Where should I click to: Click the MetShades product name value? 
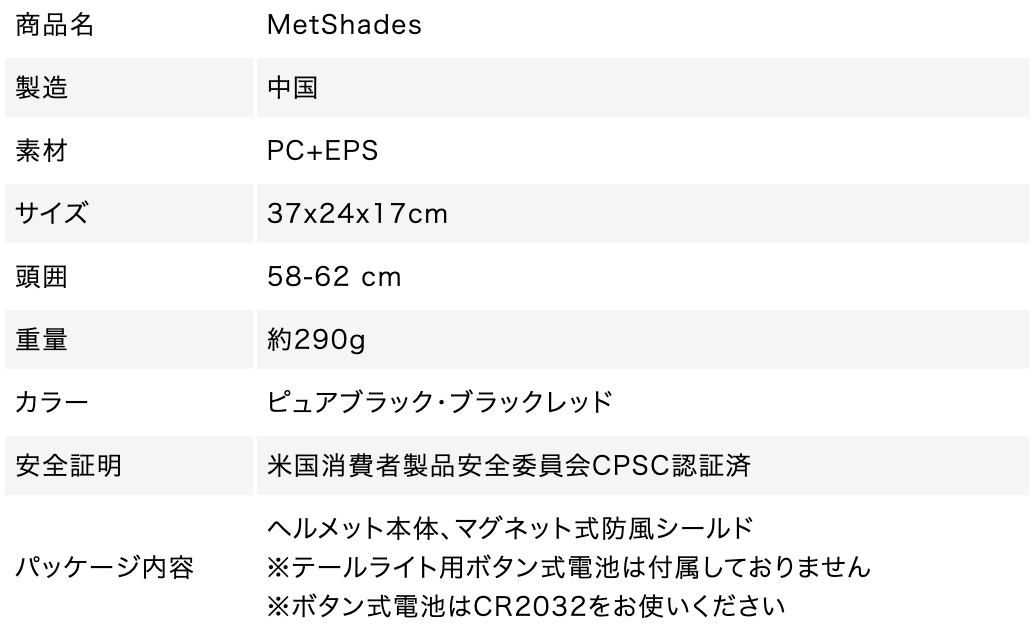[344, 25]
